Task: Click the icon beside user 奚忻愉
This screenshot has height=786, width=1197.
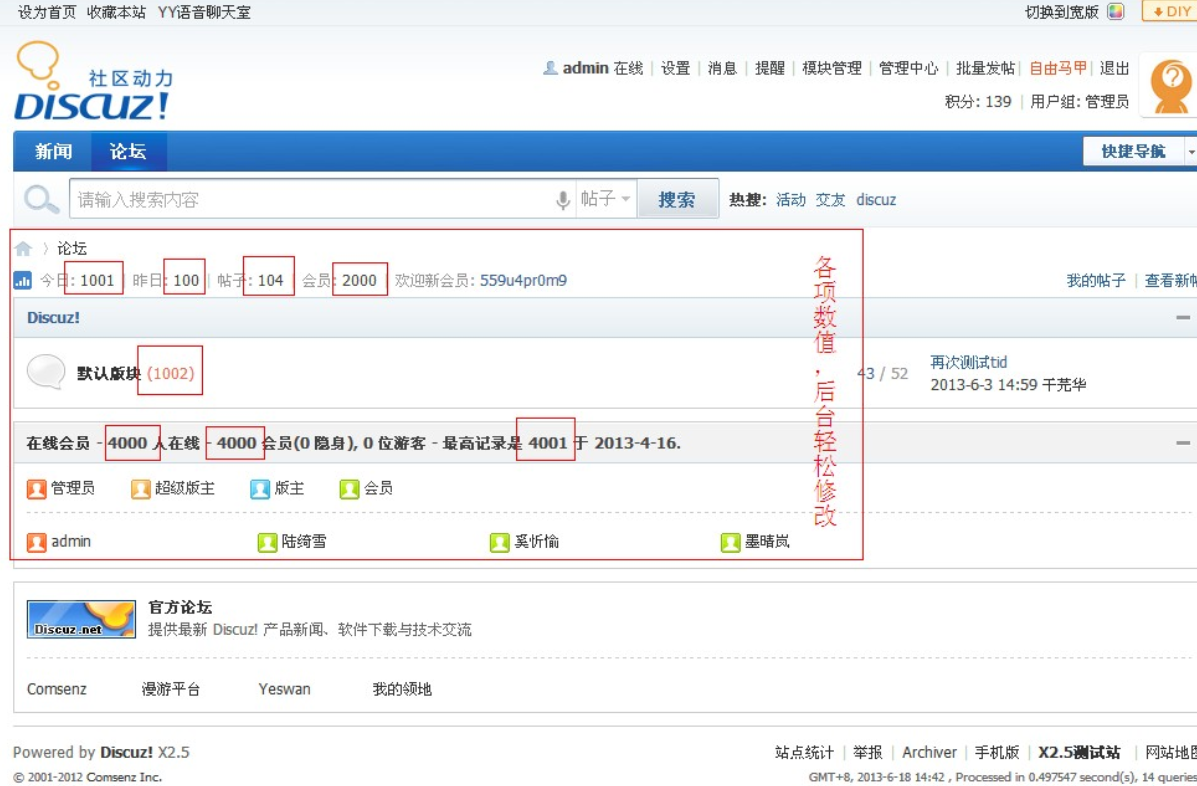Action: (499, 543)
